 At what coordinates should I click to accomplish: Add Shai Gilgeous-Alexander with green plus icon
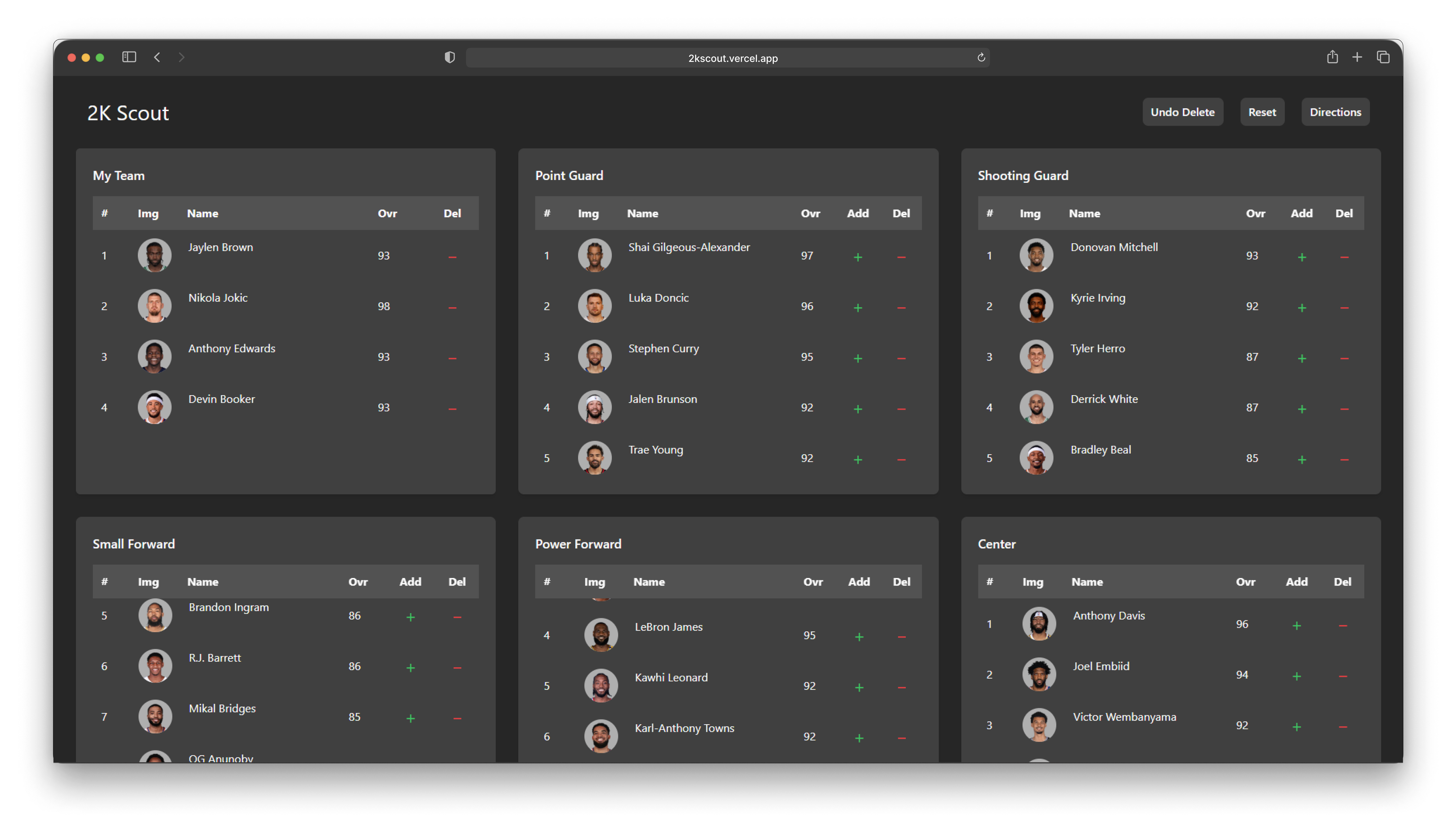pos(857,257)
